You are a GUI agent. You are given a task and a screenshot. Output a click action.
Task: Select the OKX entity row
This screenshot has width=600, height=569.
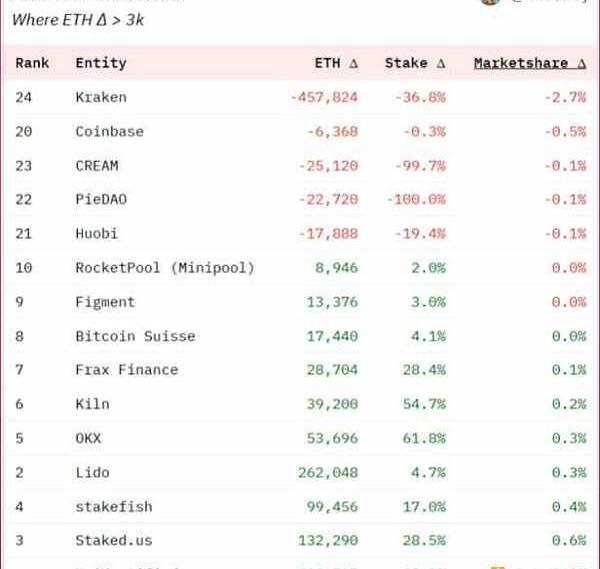(88, 437)
